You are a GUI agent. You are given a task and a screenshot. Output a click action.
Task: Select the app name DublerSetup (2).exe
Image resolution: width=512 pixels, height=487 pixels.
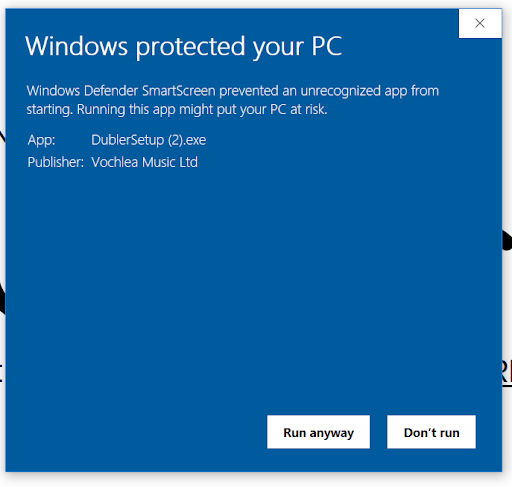[x=149, y=140]
